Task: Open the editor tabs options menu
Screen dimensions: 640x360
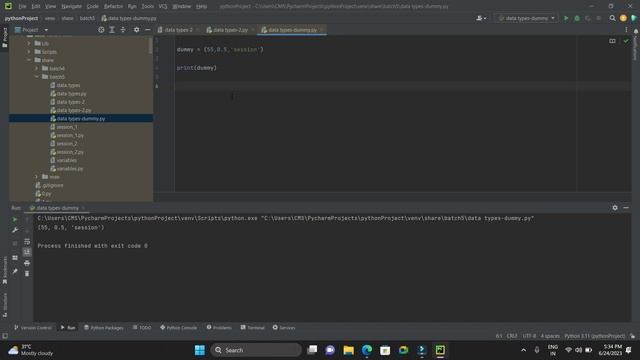Action: click(x=626, y=30)
